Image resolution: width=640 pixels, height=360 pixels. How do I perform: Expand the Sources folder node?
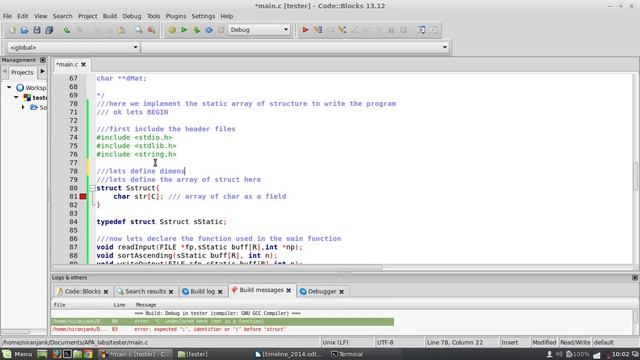(x=23, y=107)
